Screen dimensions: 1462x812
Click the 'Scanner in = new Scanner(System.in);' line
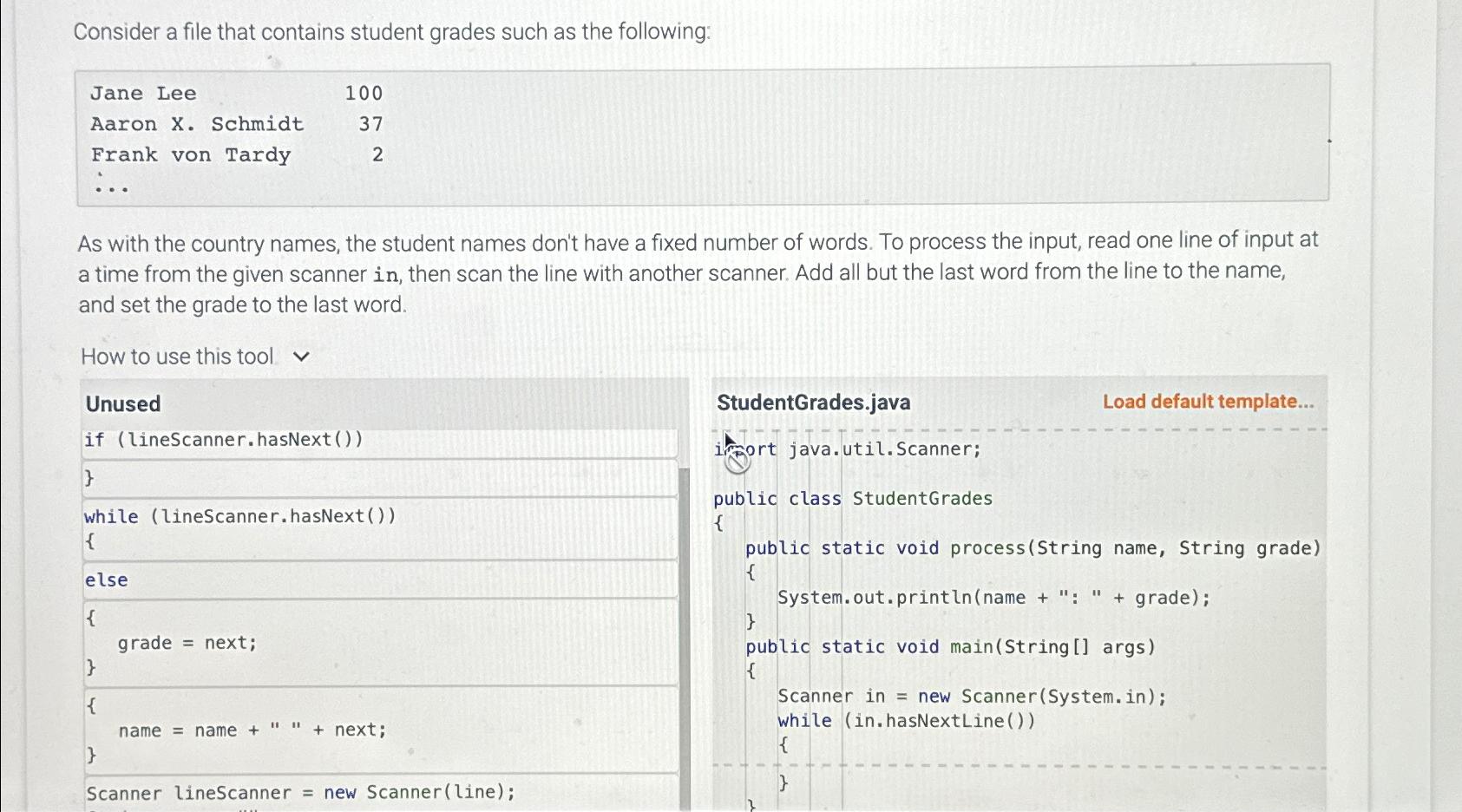[x=972, y=696]
